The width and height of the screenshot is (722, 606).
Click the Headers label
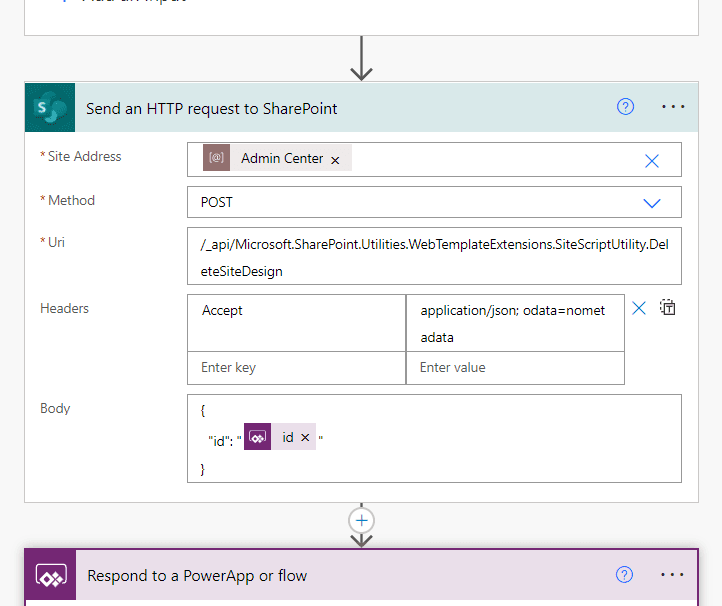(64, 309)
